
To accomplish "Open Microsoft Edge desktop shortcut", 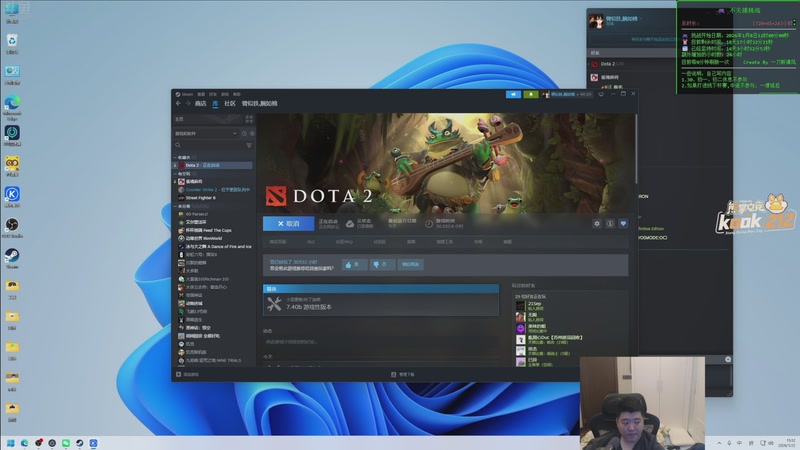I will click(x=12, y=106).
